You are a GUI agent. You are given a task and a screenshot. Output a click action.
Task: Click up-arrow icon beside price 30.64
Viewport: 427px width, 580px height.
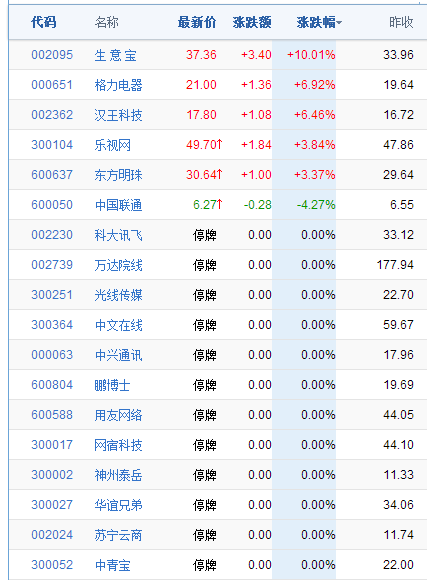coord(219,174)
